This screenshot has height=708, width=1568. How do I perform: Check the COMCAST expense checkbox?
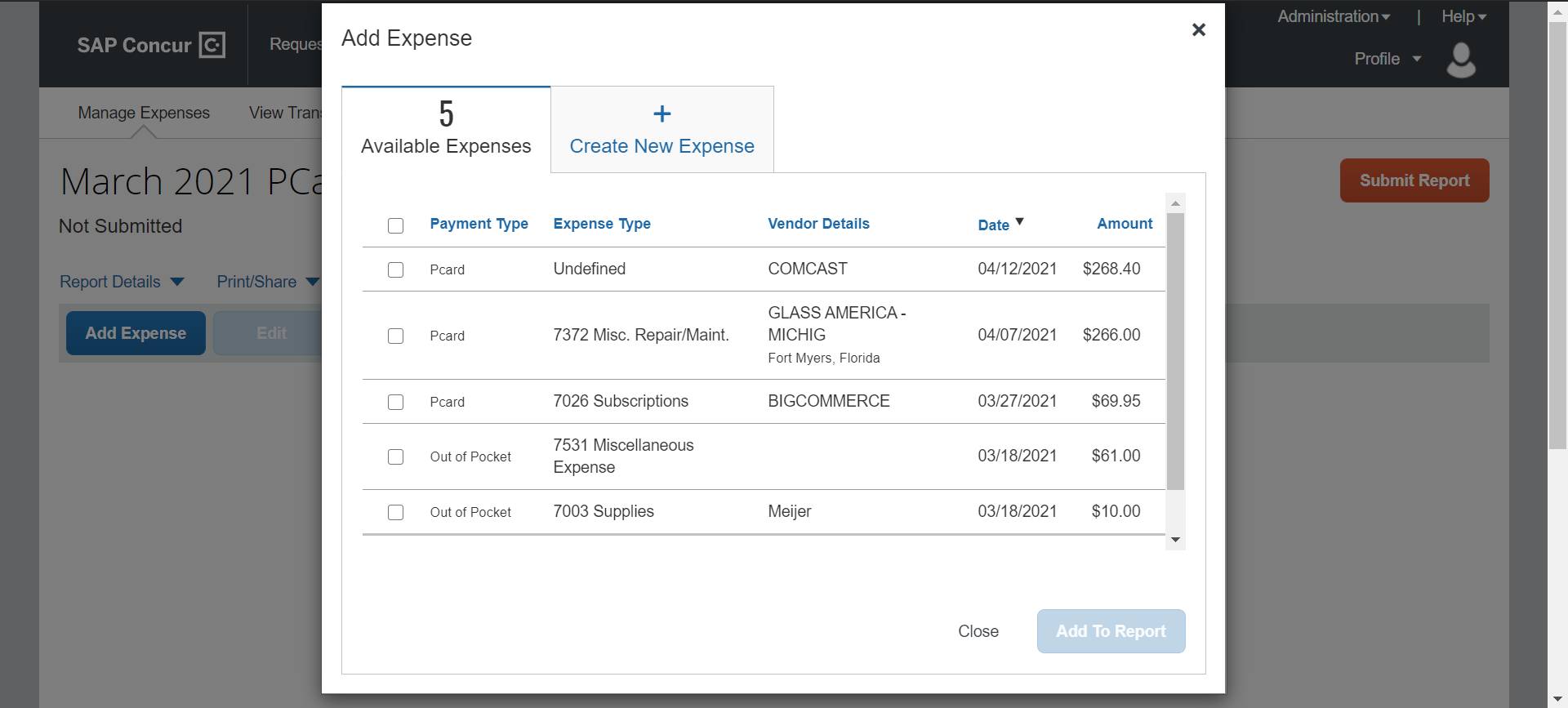[x=395, y=269]
